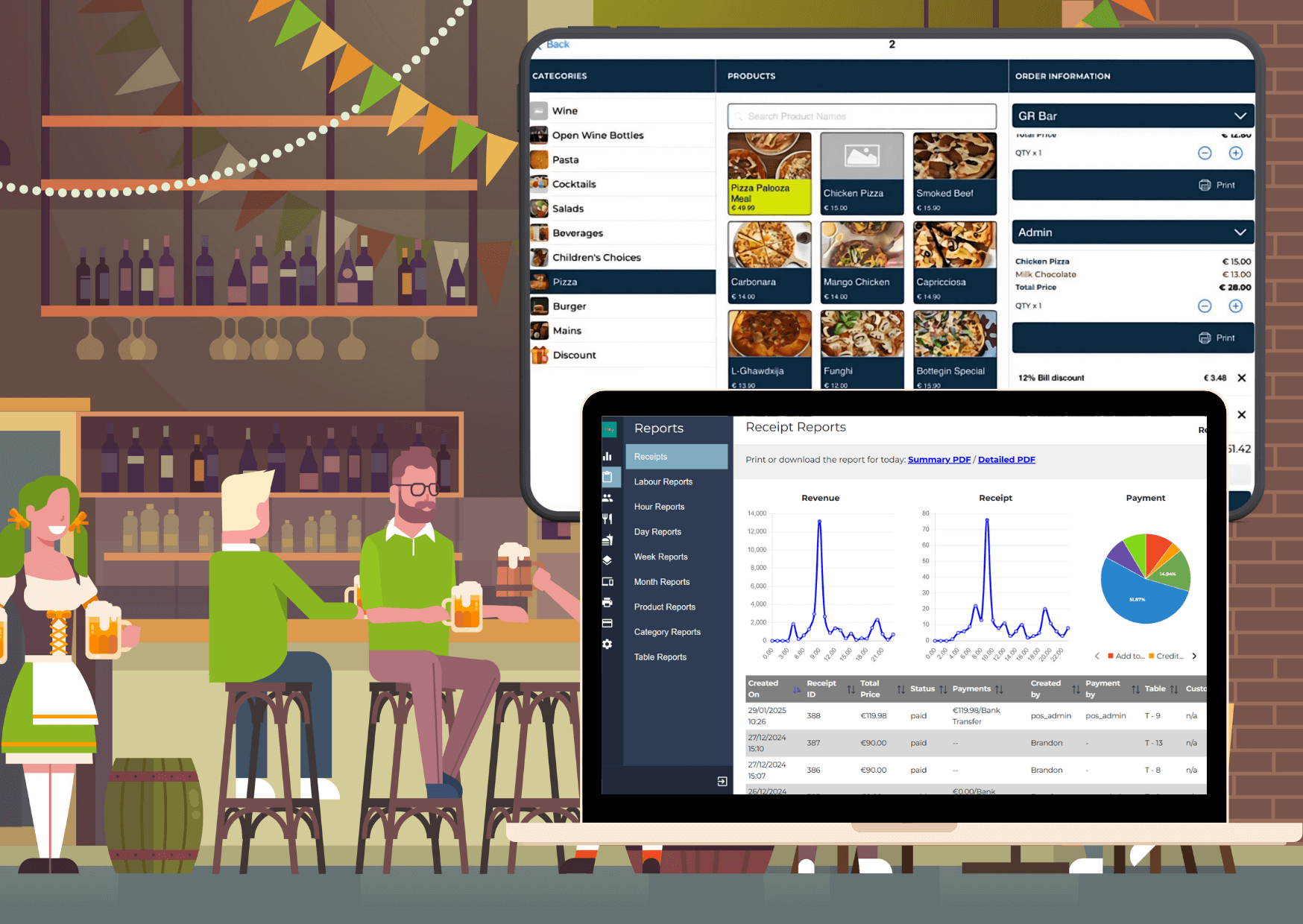Image resolution: width=1303 pixels, height=924 pixels.
Task: Add Carbonara pizza product tile
Action: [x=769, y=262]
